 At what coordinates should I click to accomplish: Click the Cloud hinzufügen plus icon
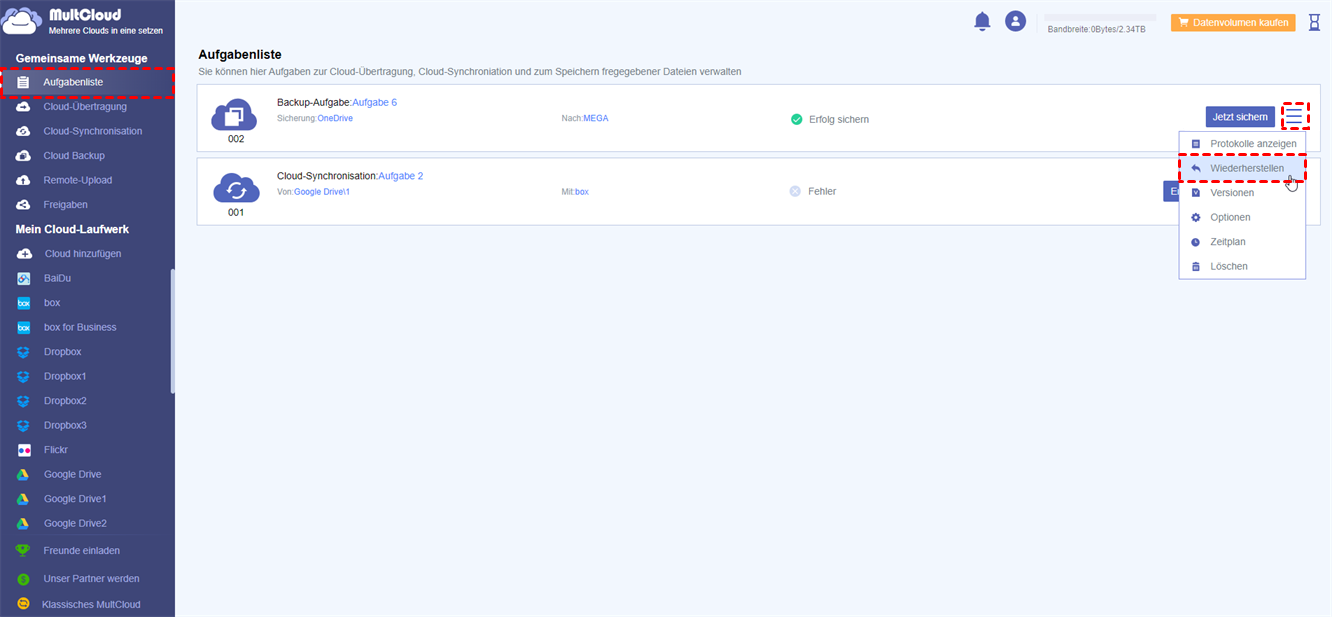(24, 254)
